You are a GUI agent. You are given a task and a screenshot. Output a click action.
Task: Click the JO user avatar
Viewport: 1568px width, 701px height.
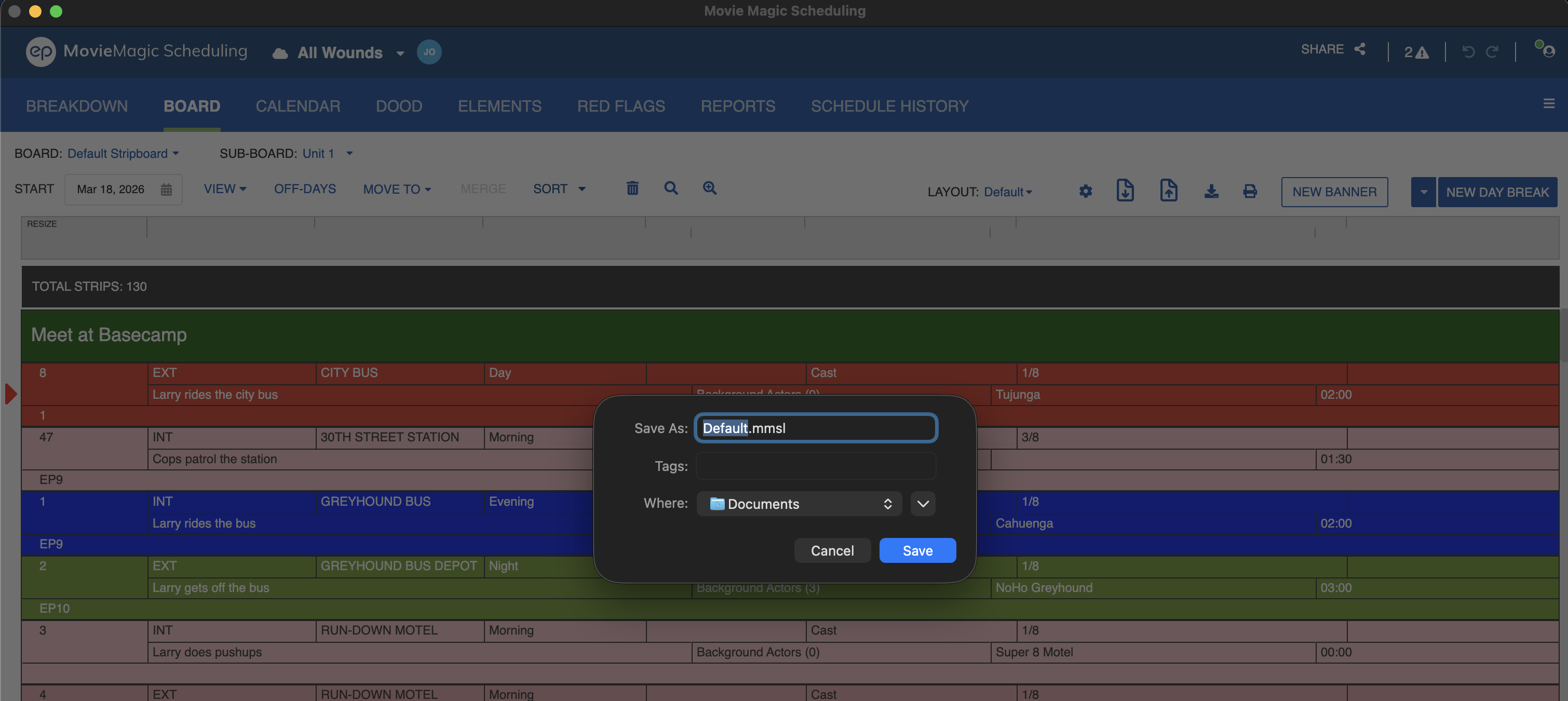[429, 52]
